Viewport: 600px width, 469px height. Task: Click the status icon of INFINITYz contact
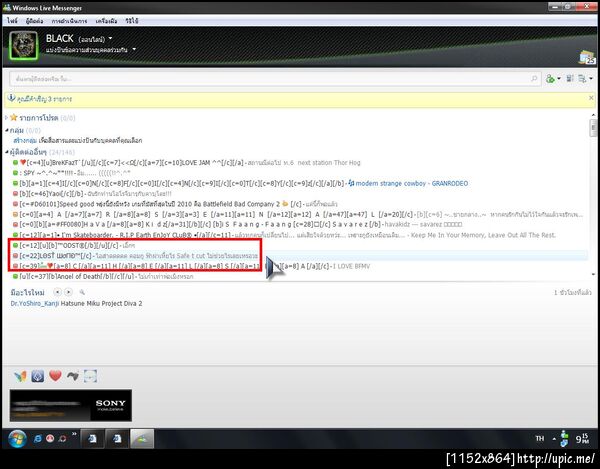(x=15, y=183)
